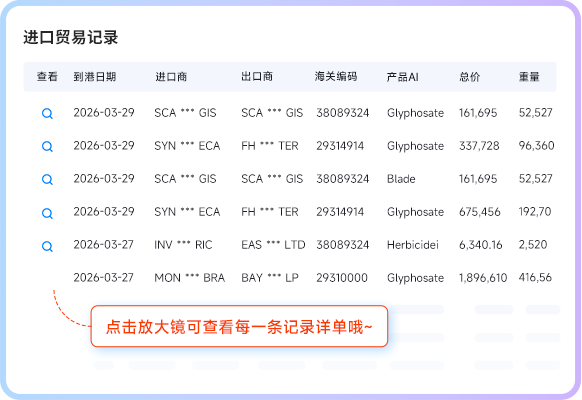Image resolution: width=582 pixels, height=400 pixels.
Task: Select FH *** TER in 96,360 row
Action: [270, 146]
